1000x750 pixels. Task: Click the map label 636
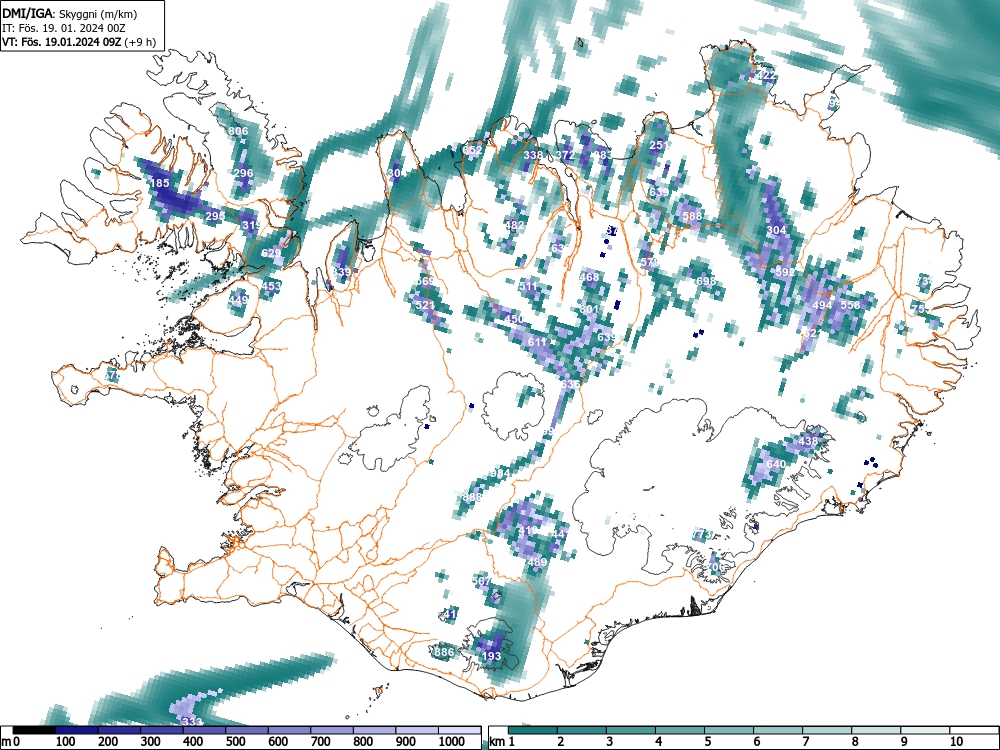[x=570, y=385]
